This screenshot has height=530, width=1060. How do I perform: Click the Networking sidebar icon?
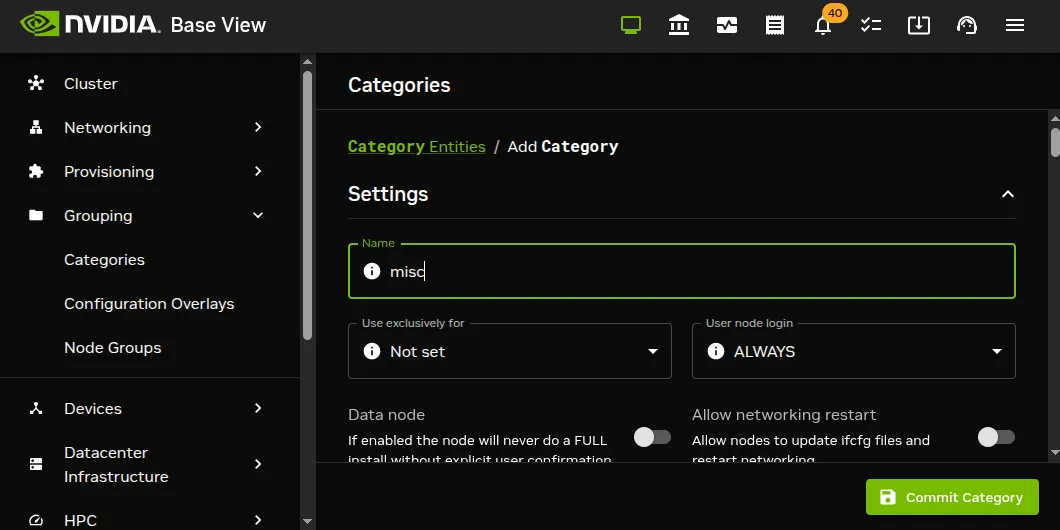click(36, 128)
